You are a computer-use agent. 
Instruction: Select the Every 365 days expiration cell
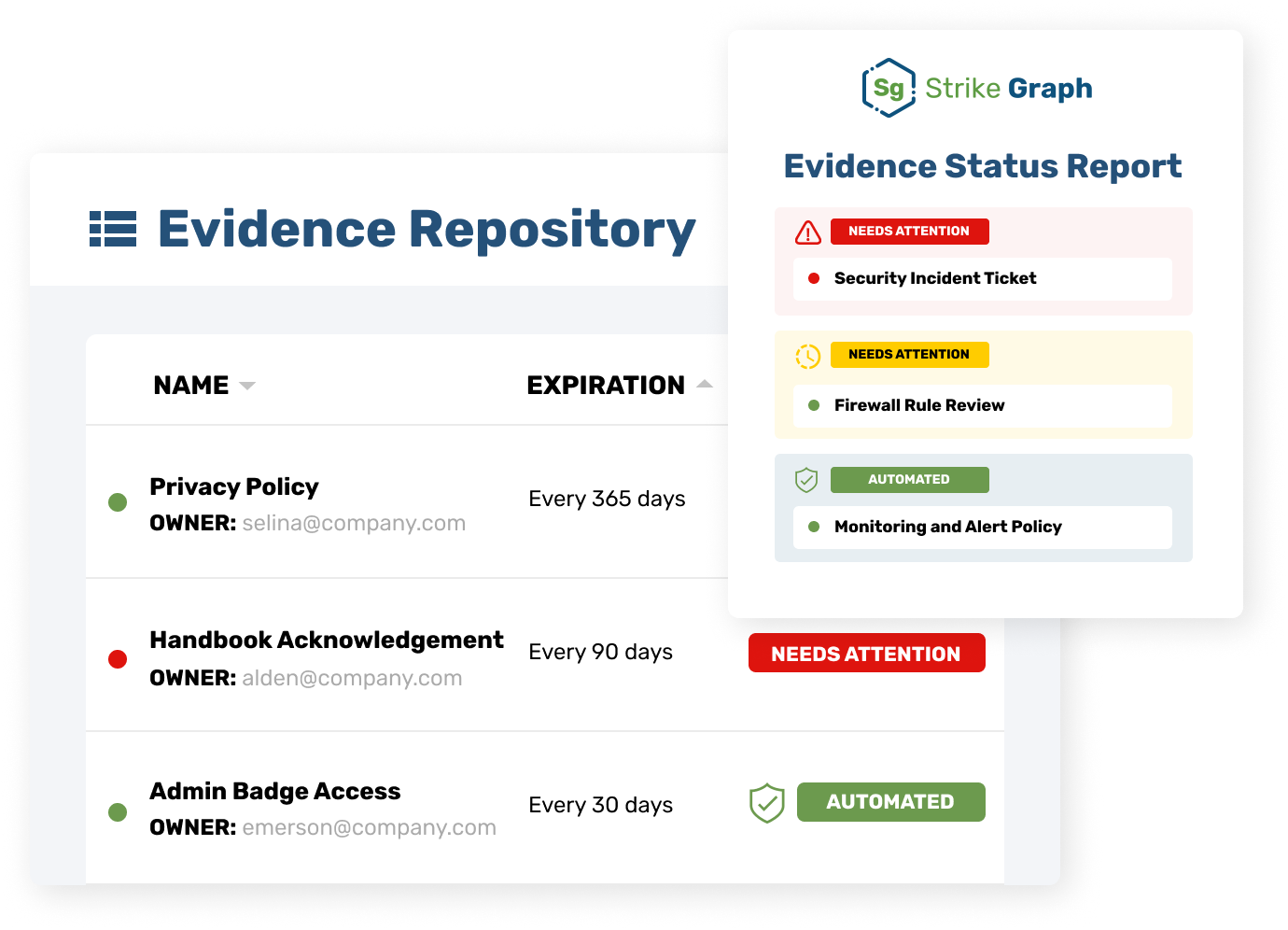[607, 499]
